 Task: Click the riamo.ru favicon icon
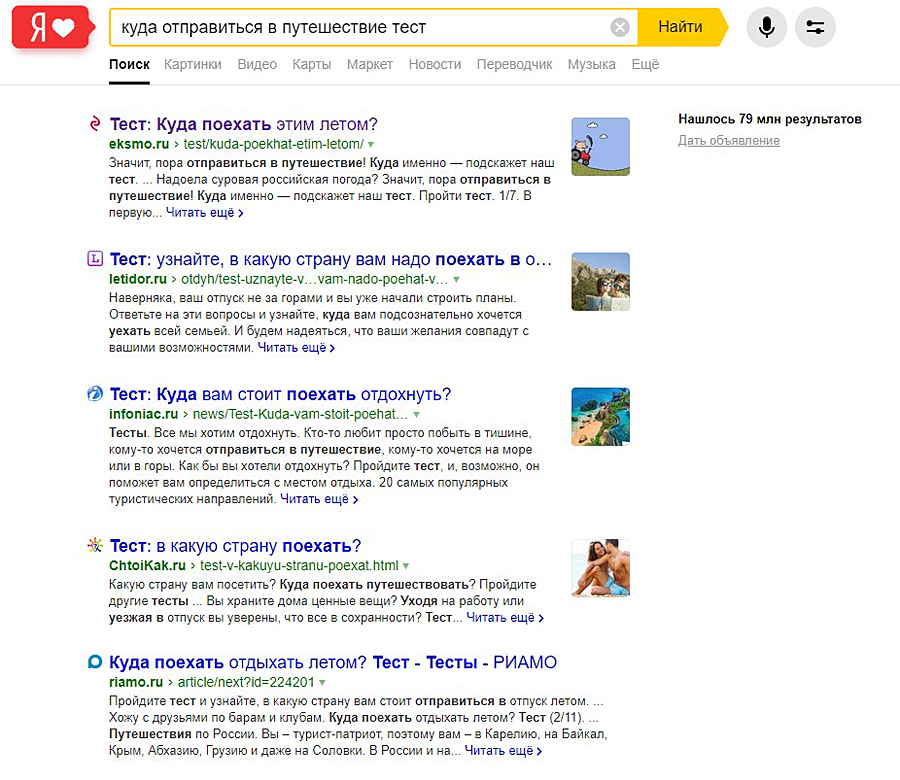95,662
